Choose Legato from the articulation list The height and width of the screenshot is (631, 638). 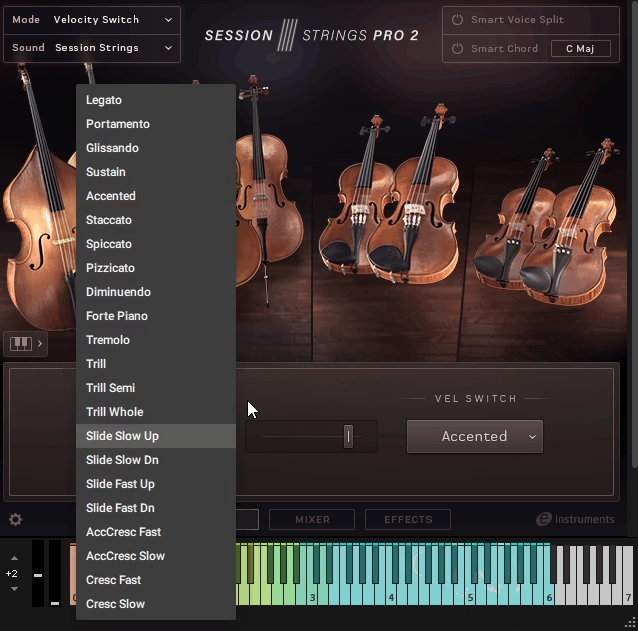pyautogui.click(x=156, y=100)
